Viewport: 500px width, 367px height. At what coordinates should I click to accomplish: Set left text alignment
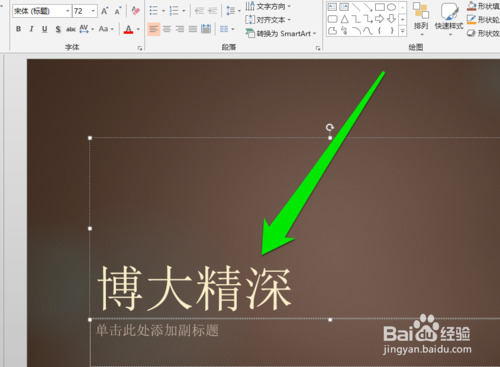154,29
